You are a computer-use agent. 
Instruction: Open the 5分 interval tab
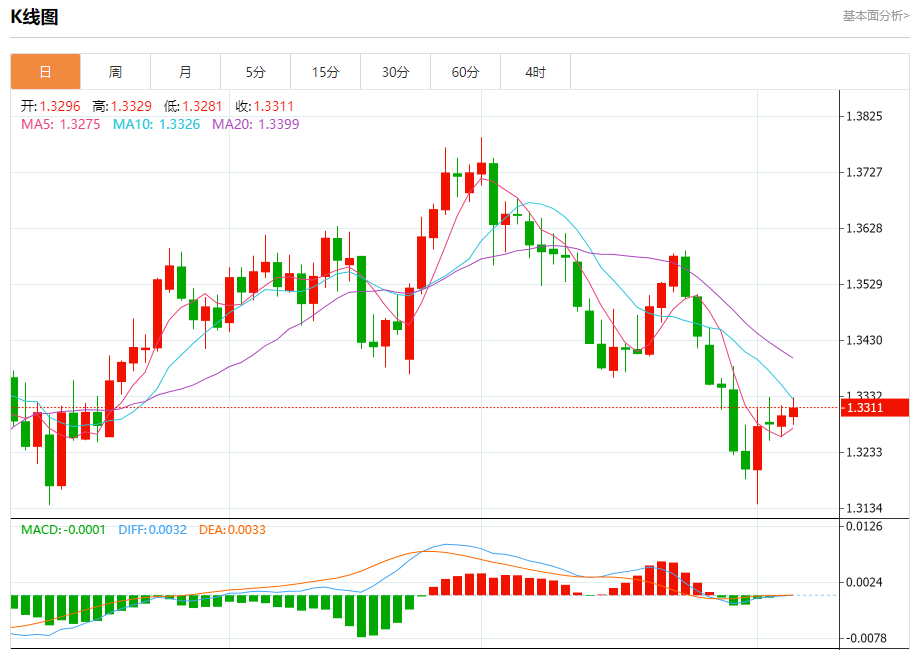click(x=256, y=72)
